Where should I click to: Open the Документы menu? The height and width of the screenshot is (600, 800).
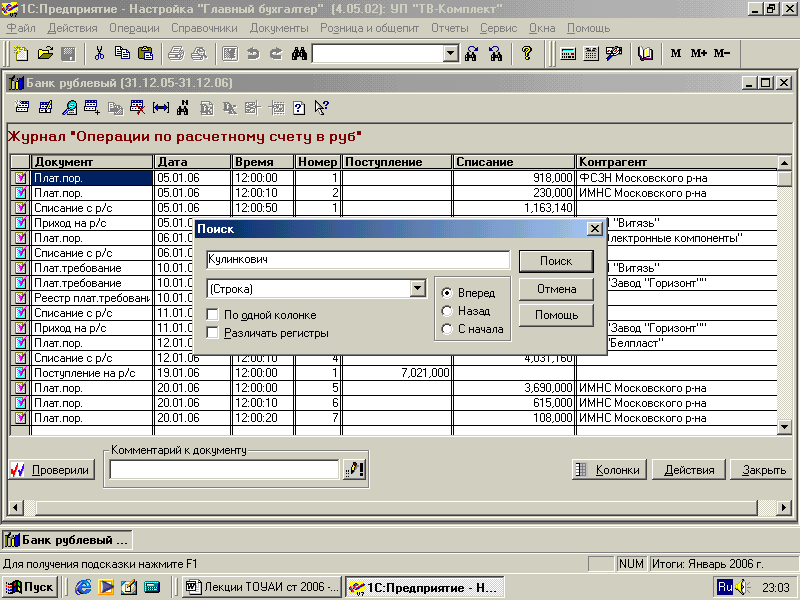click(x=279, y=28)
